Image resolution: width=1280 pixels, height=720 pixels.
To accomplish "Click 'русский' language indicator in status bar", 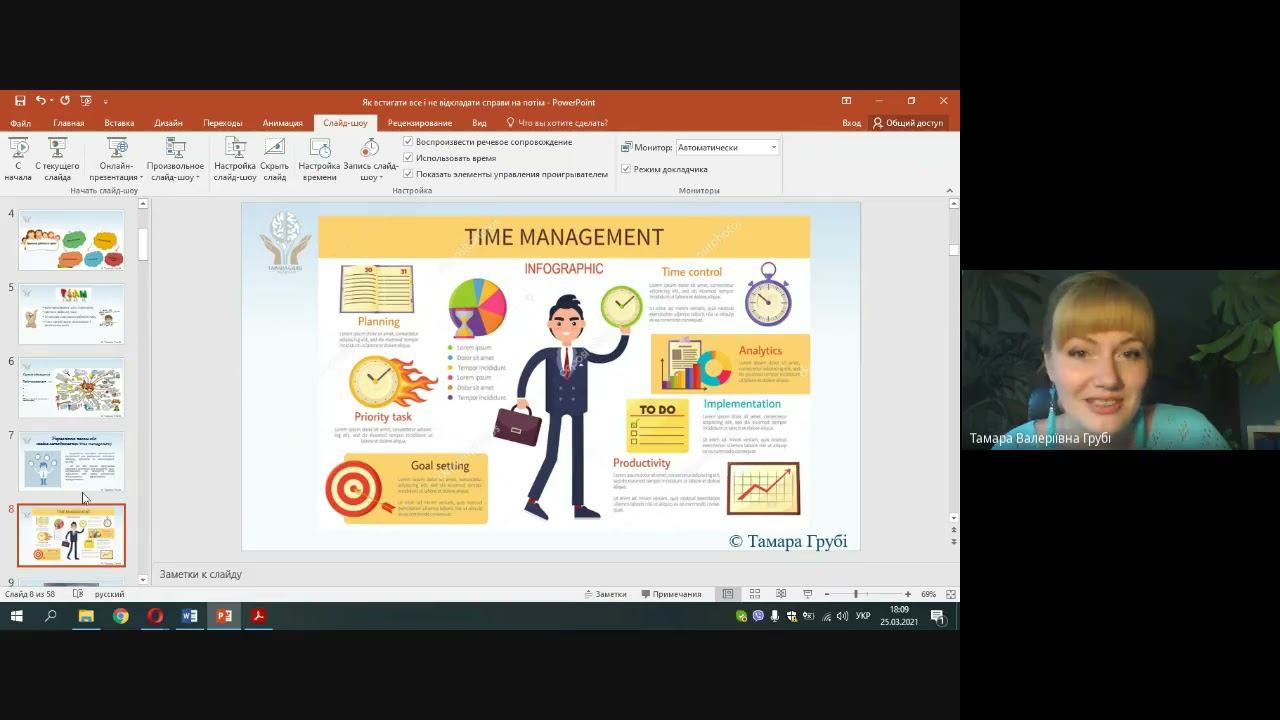I will point(110,594).
